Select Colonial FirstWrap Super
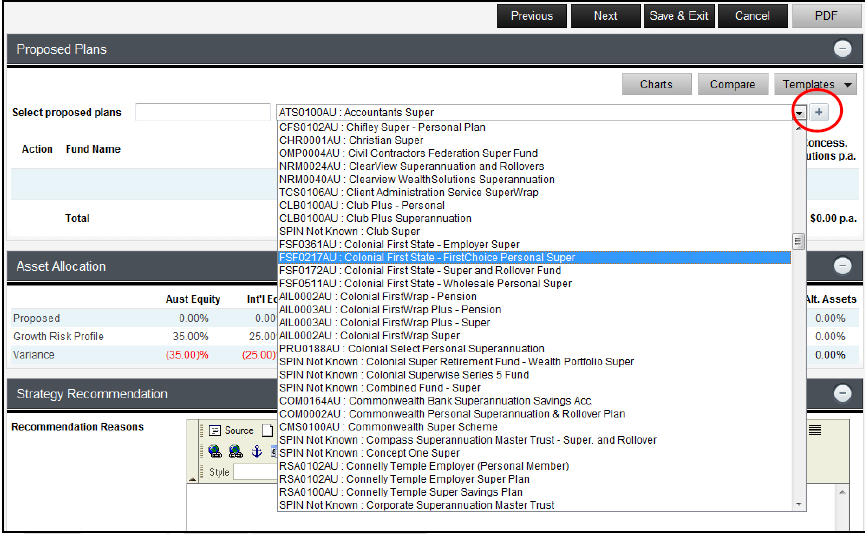The width and height of the screenshot is (867, 534). 534,336
